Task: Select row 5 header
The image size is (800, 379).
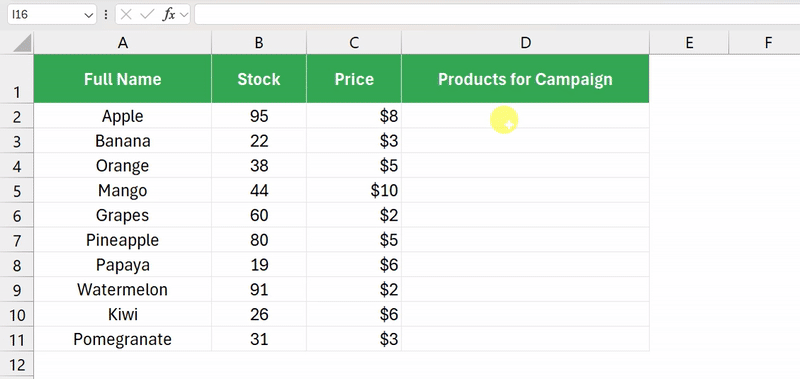Action: point(17,191)
